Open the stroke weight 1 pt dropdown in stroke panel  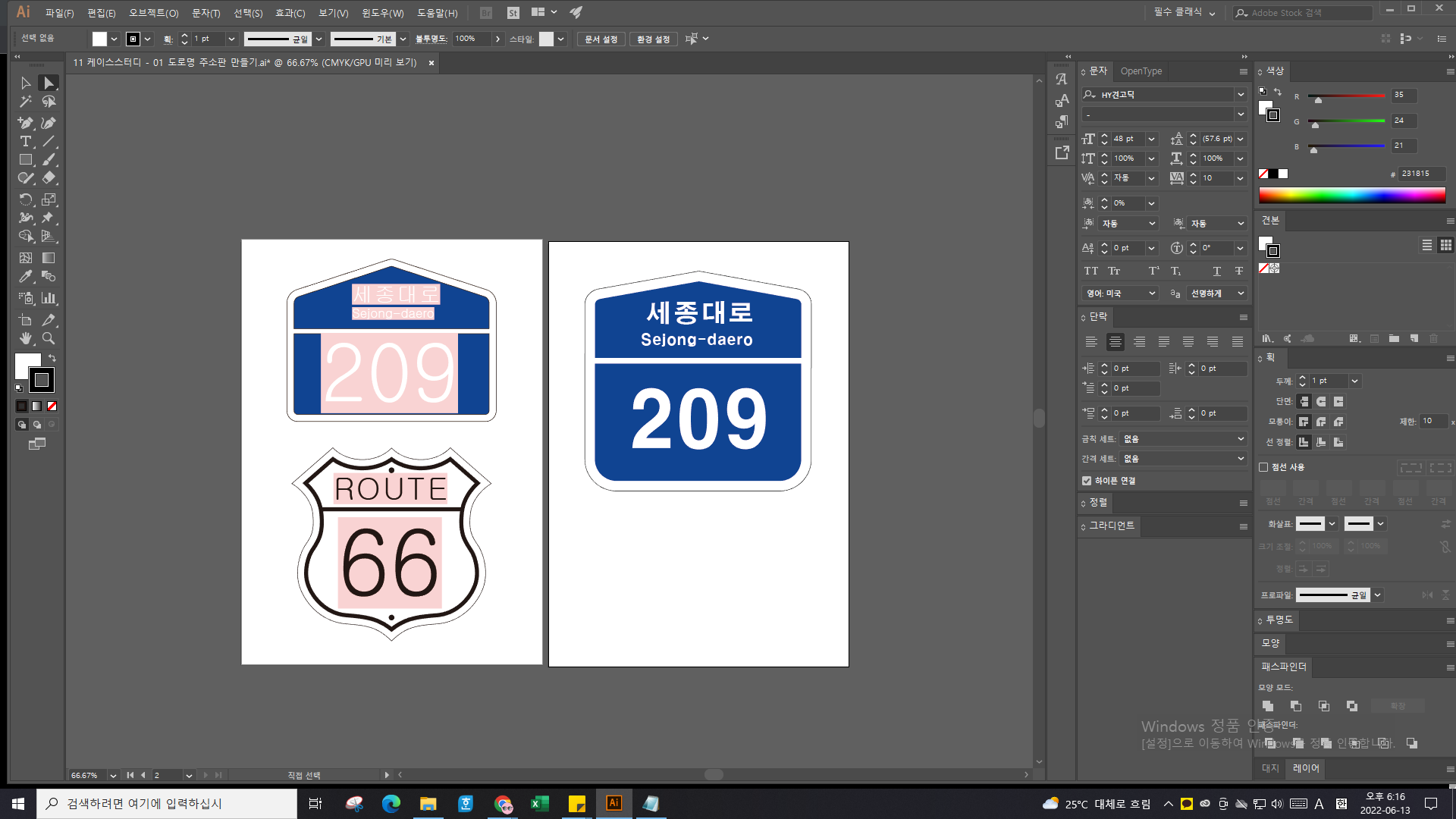pyautogui.click(x=1354, y=381)
